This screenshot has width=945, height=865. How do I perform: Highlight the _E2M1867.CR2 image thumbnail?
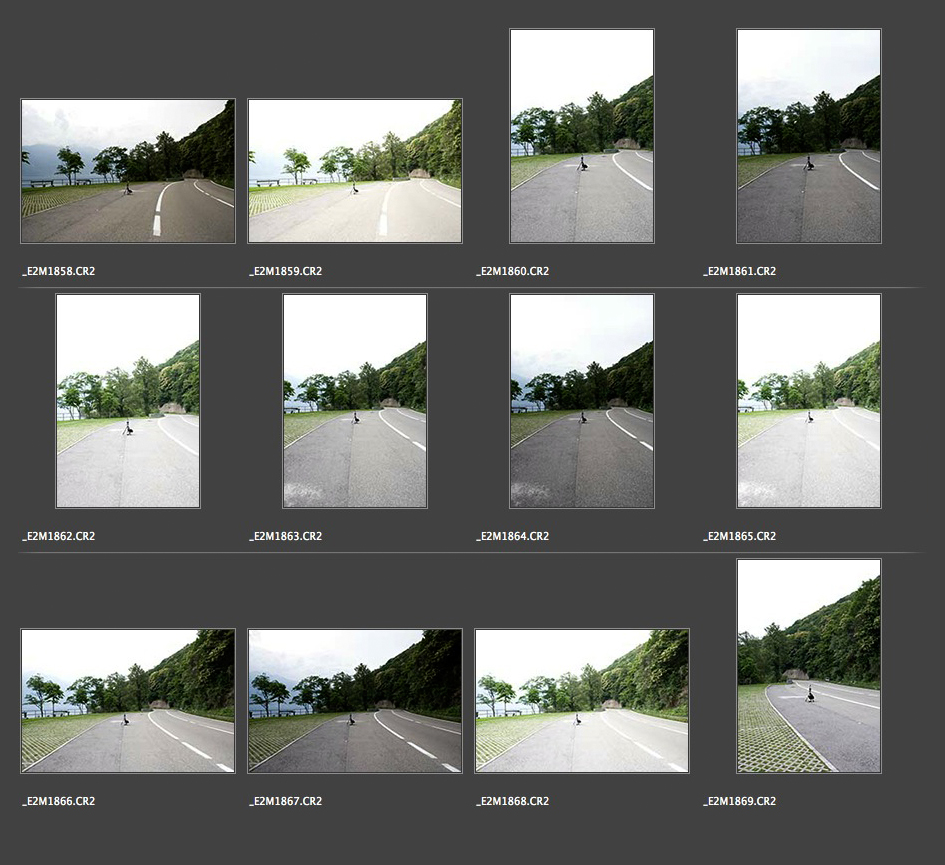pyautogui.click(x=355, y=701)
